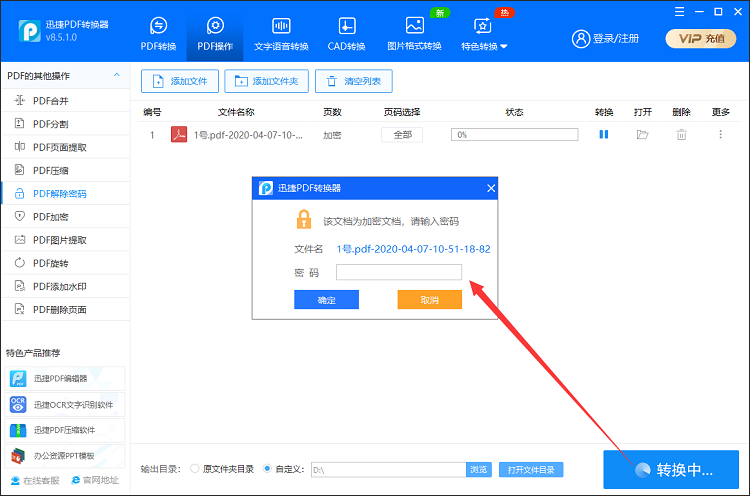The width and height of the screenshot is (750, 496).
Task: Select PDF页面提取 in the sidebar
Action: (x=66, y=147)
